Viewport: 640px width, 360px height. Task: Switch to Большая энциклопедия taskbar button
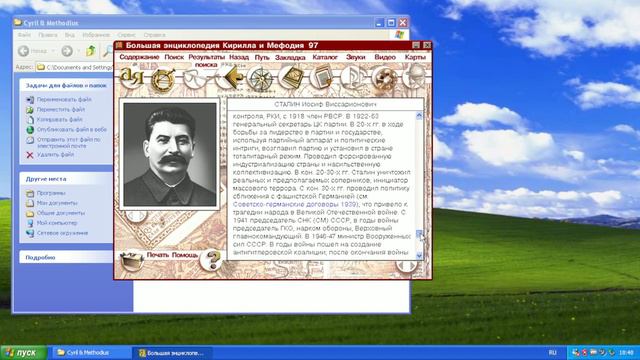(173, 353)
